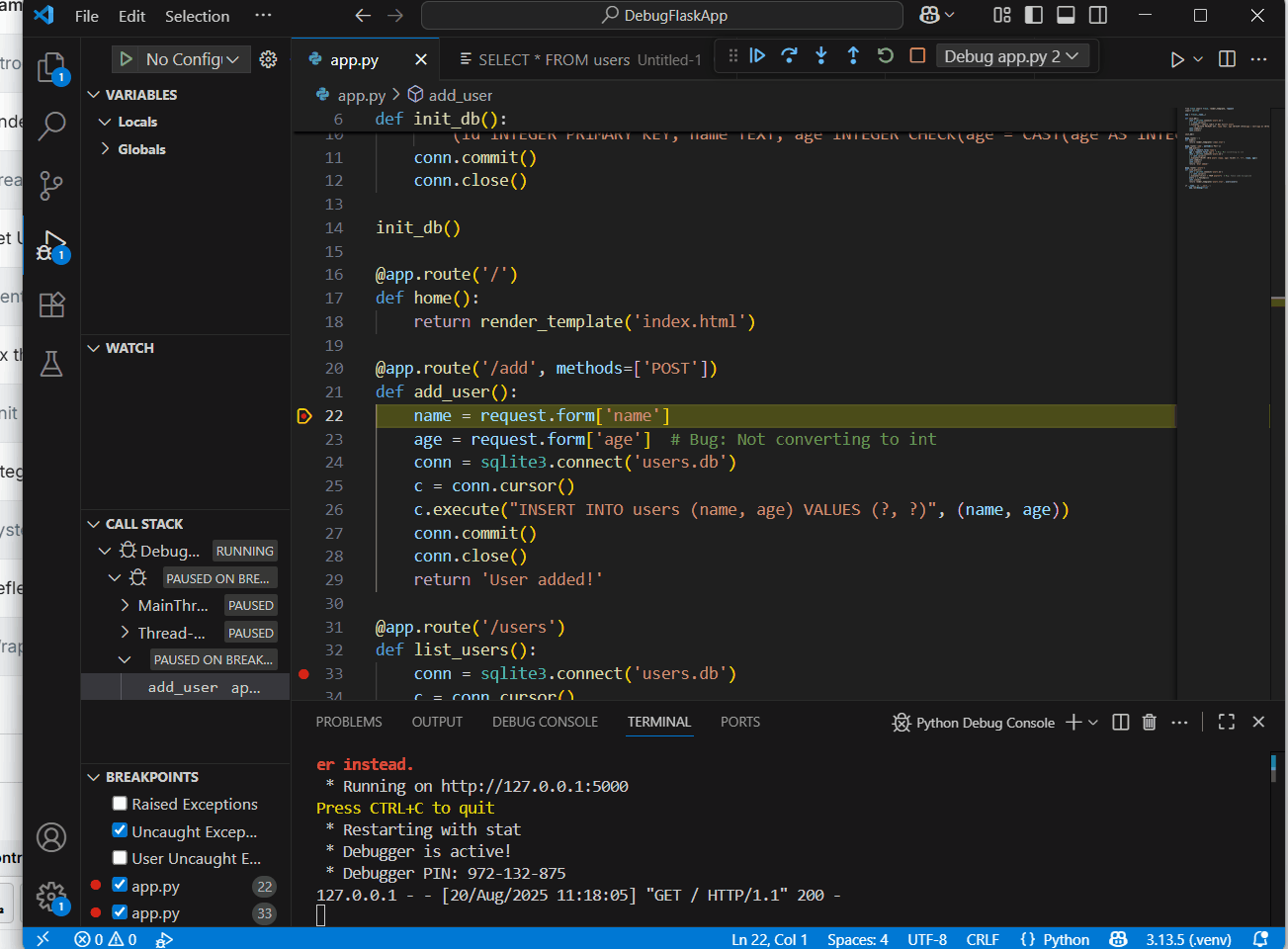Uncheck the app.py line 22 breakpoint
1288x949 pixels.
tap(120, 886)
